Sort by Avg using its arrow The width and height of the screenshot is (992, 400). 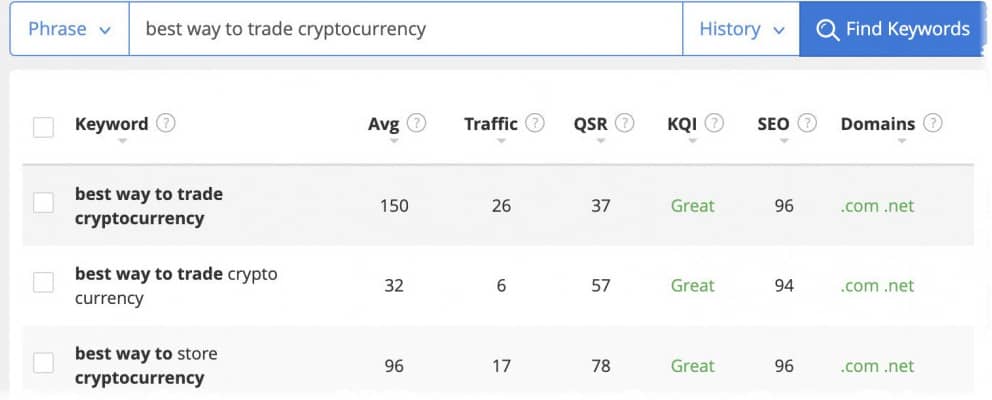coord(394,141)
